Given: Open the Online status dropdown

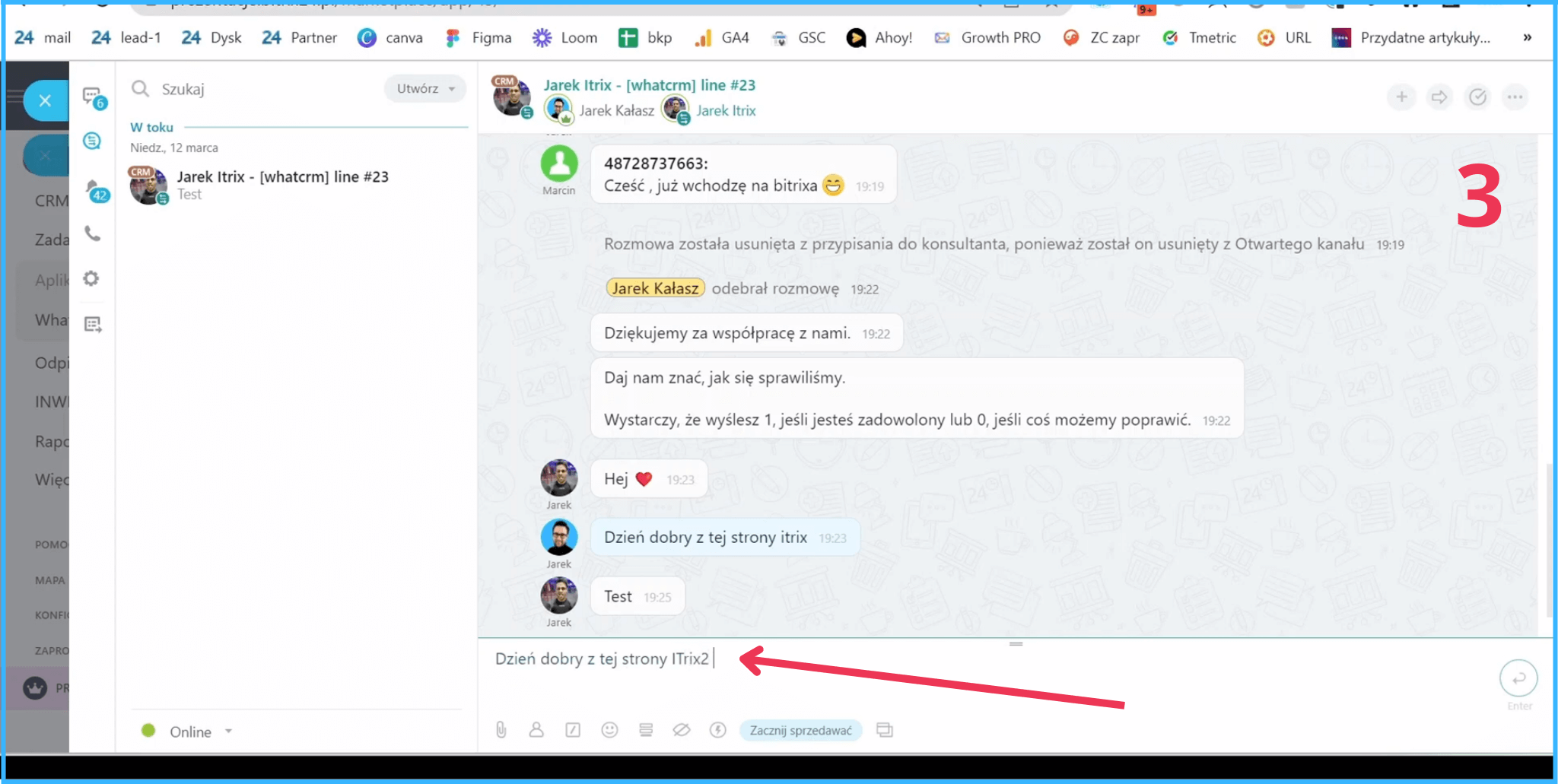Looking at the screenshot, I should coord(189,732).
